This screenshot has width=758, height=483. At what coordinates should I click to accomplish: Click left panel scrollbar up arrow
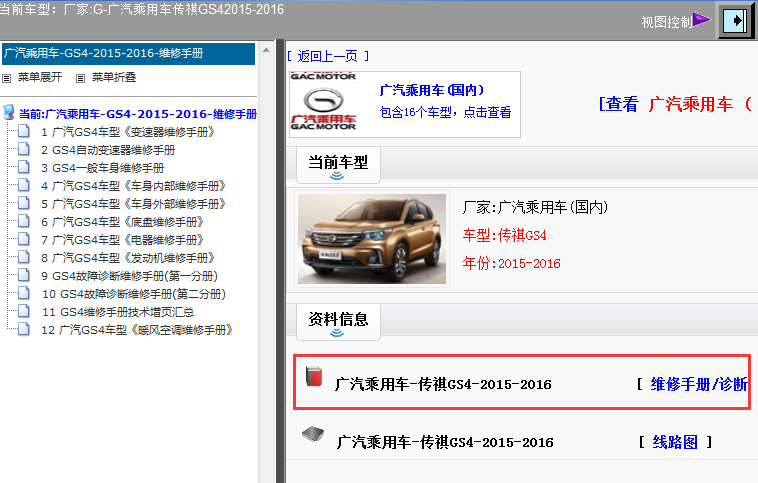266,50
